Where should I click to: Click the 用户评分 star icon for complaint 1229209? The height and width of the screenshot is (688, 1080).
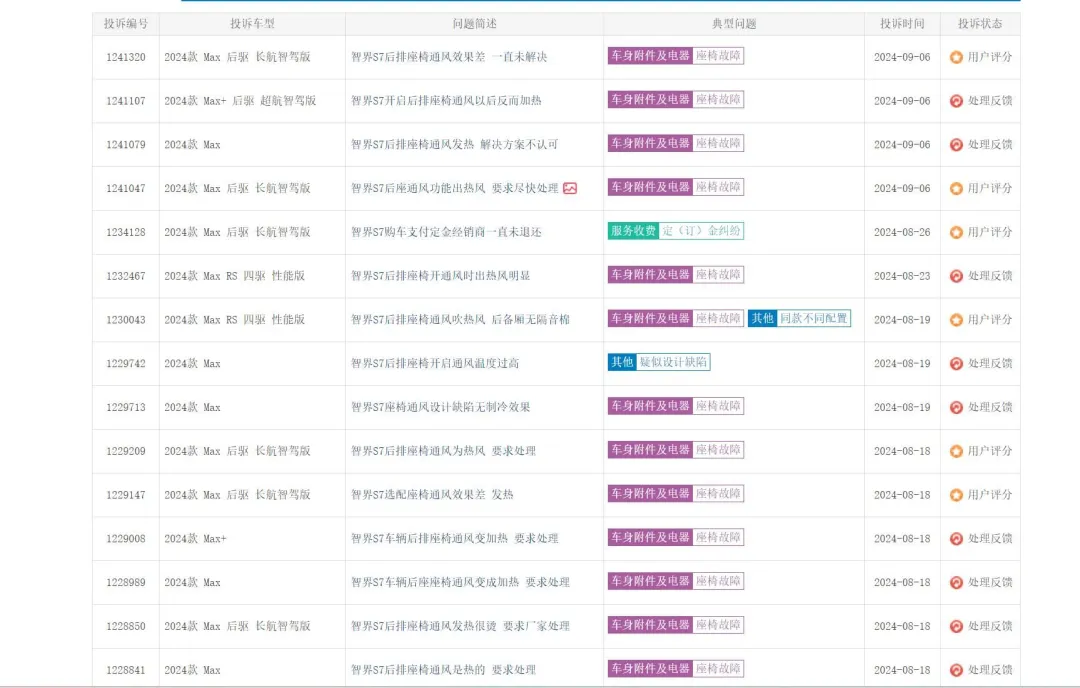[x=956, y=451]
